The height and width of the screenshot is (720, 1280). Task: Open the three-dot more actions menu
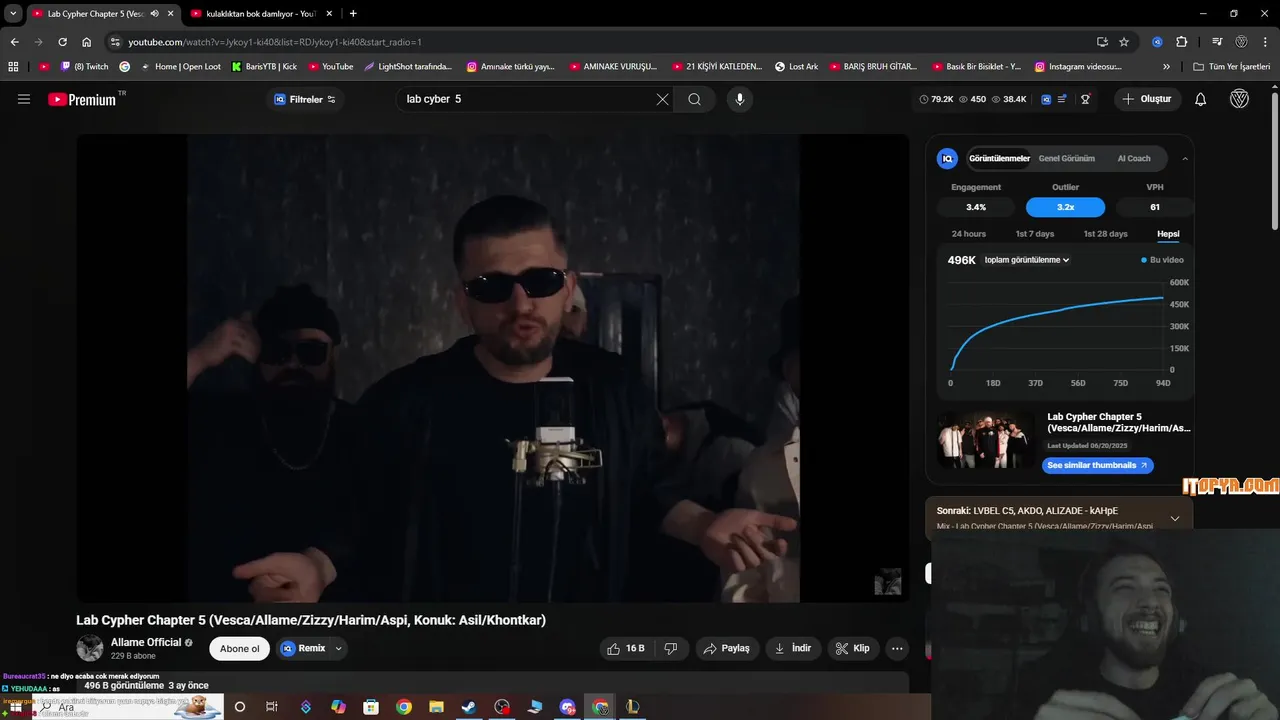(897, 648)
